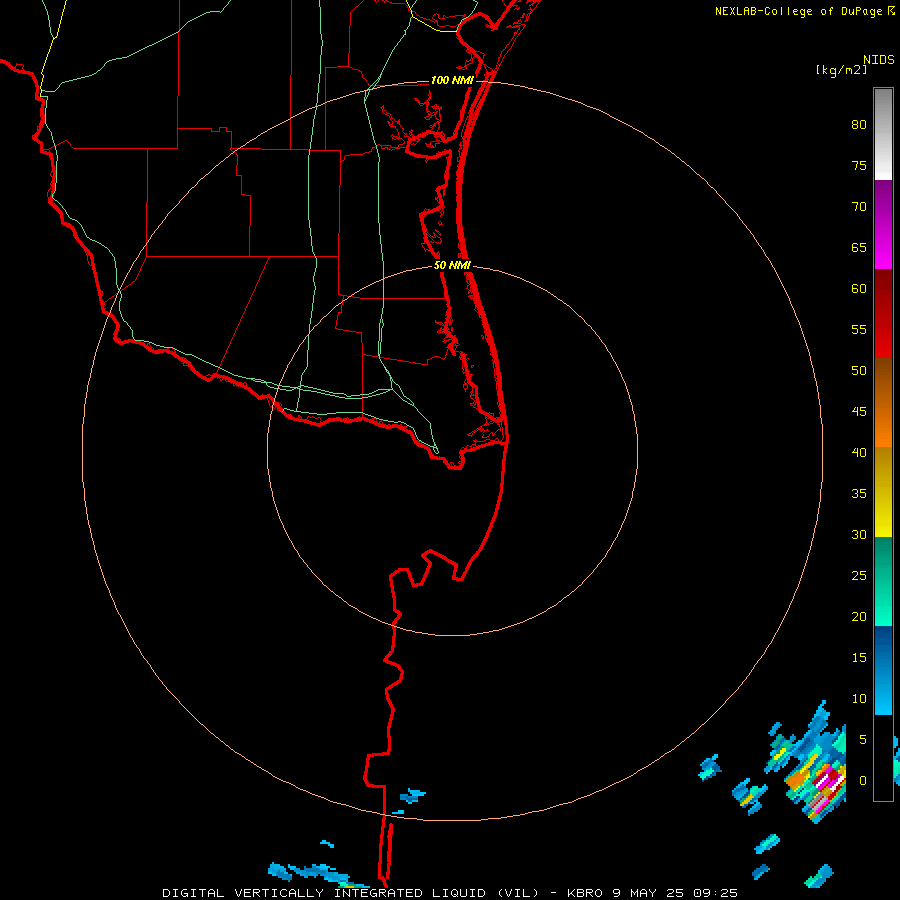
Task: Click the NIDS label above the scale
Action: 878,59
